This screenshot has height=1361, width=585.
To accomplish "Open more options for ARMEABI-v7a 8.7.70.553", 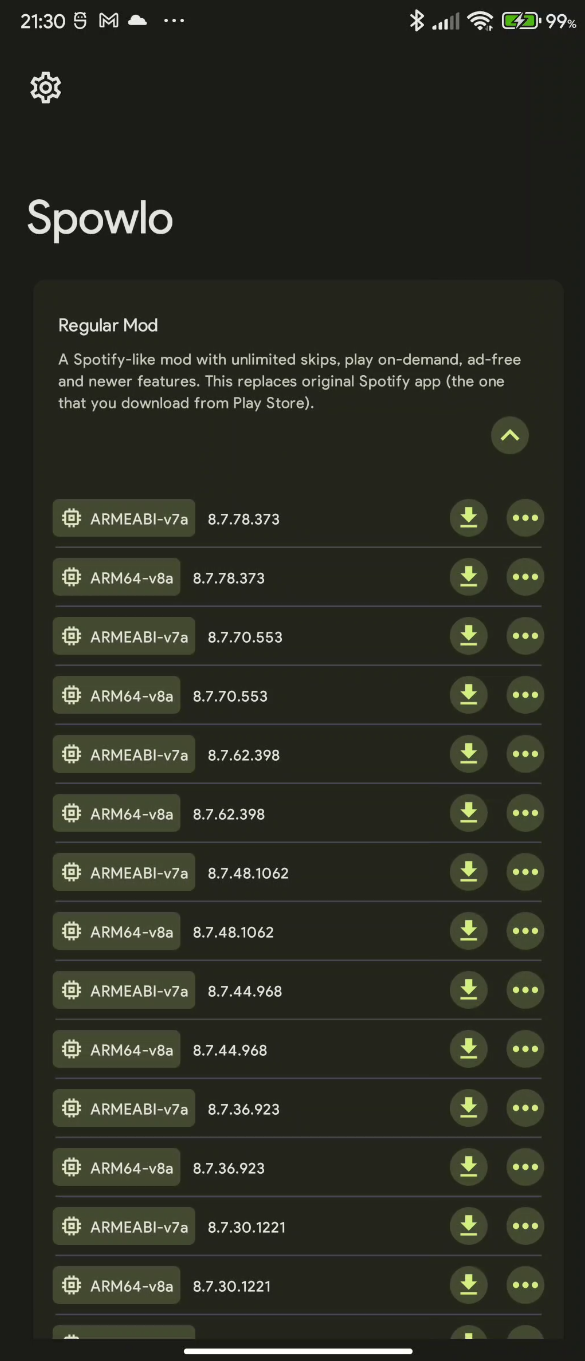I will 525,636.
